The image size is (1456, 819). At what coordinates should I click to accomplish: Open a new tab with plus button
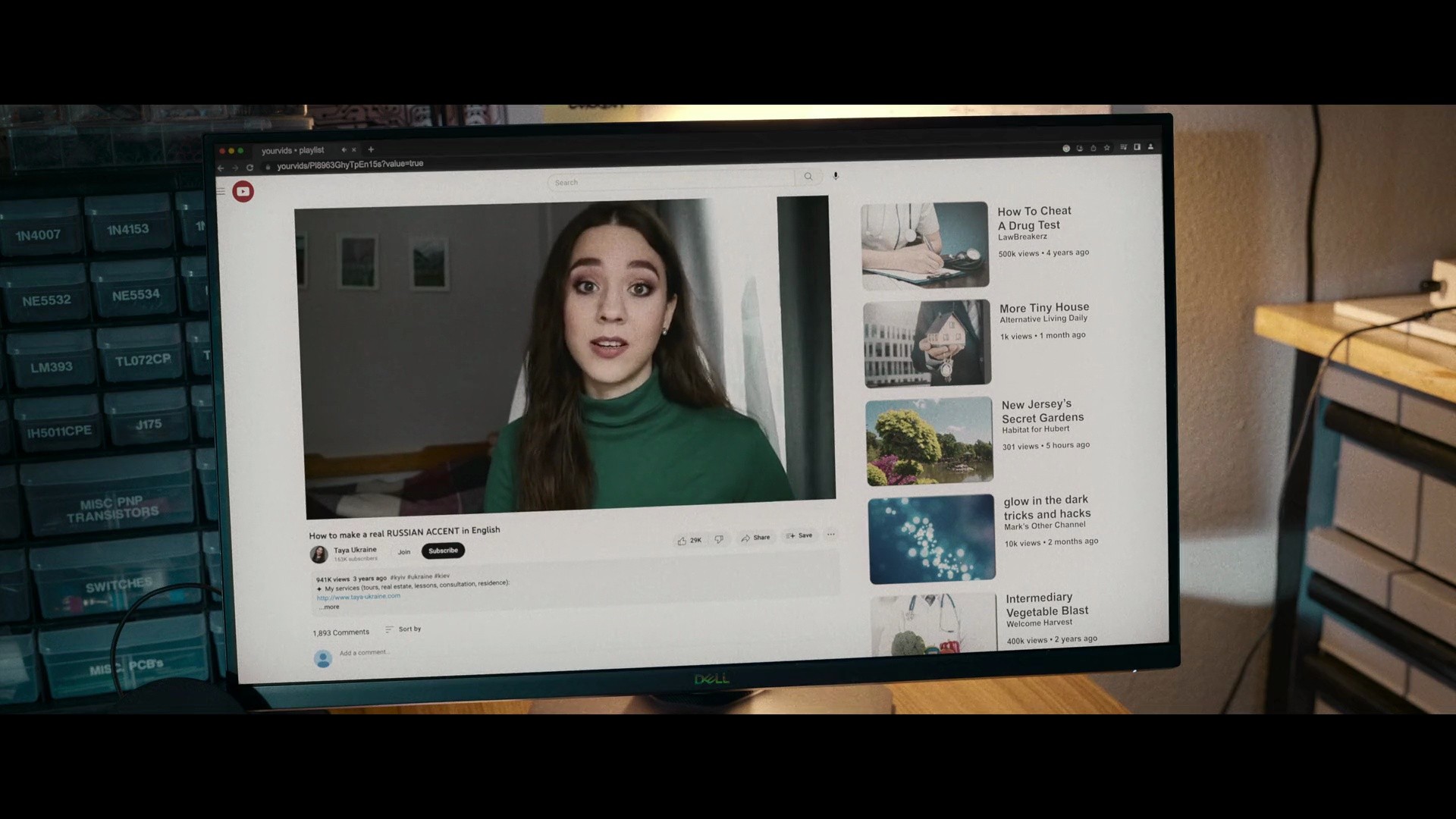coord(371,149)
